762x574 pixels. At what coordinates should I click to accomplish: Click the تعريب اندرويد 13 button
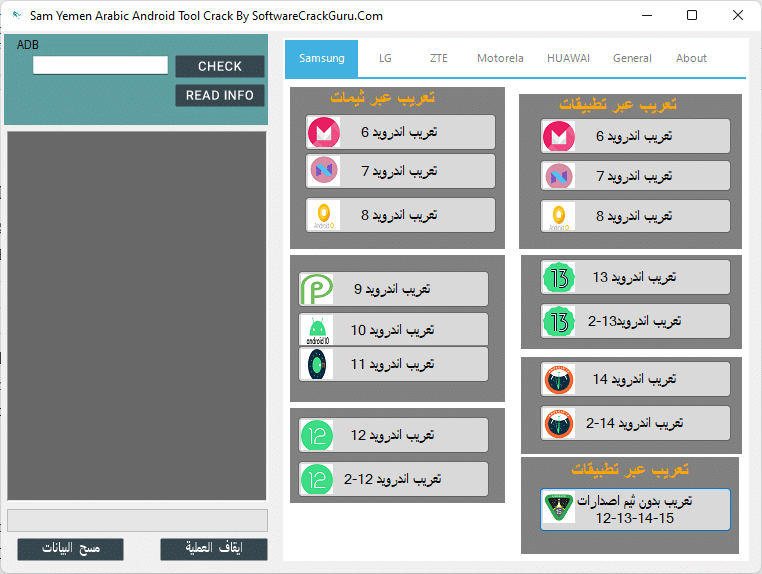tap(635, 277)
